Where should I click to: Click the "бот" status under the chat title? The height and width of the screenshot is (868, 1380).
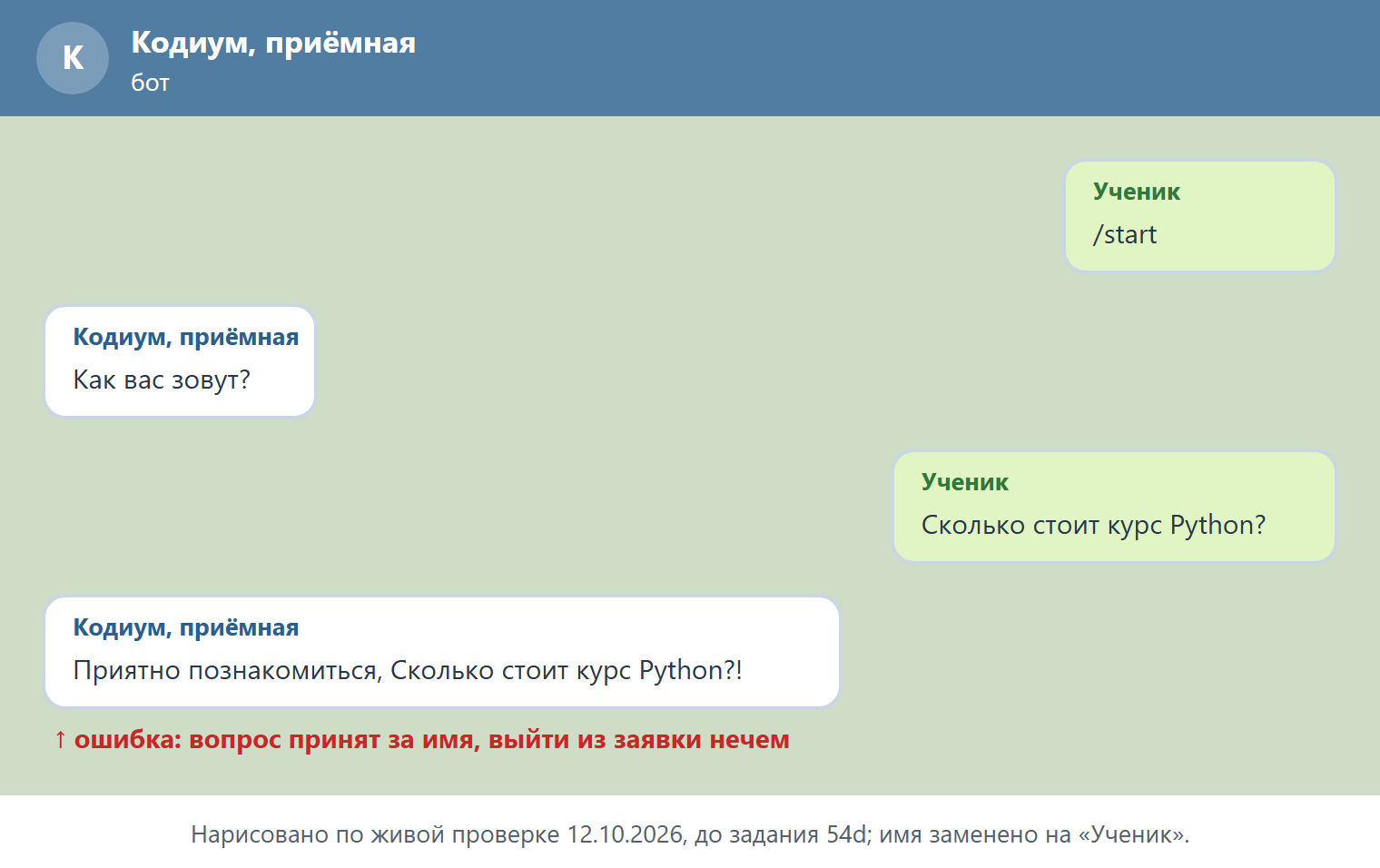click(x=151, y=83)
